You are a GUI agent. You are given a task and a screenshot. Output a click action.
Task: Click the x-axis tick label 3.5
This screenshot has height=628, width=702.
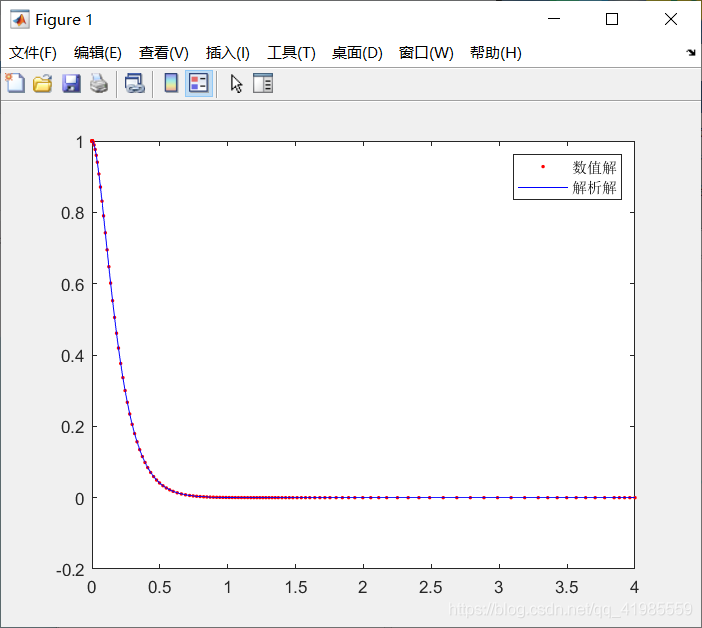567,587
